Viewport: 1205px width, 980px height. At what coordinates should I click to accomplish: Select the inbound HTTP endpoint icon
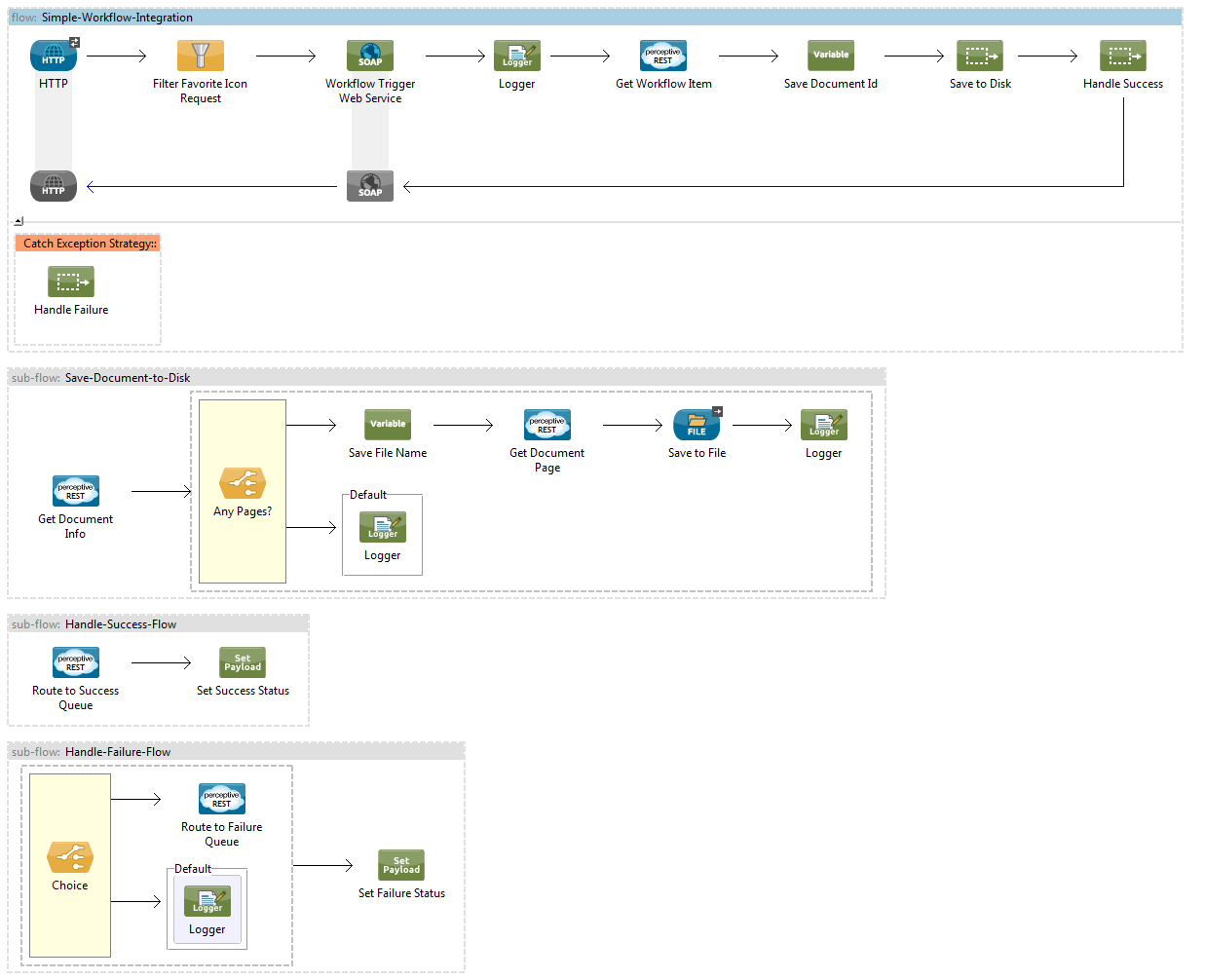click(x=54, y=56)
